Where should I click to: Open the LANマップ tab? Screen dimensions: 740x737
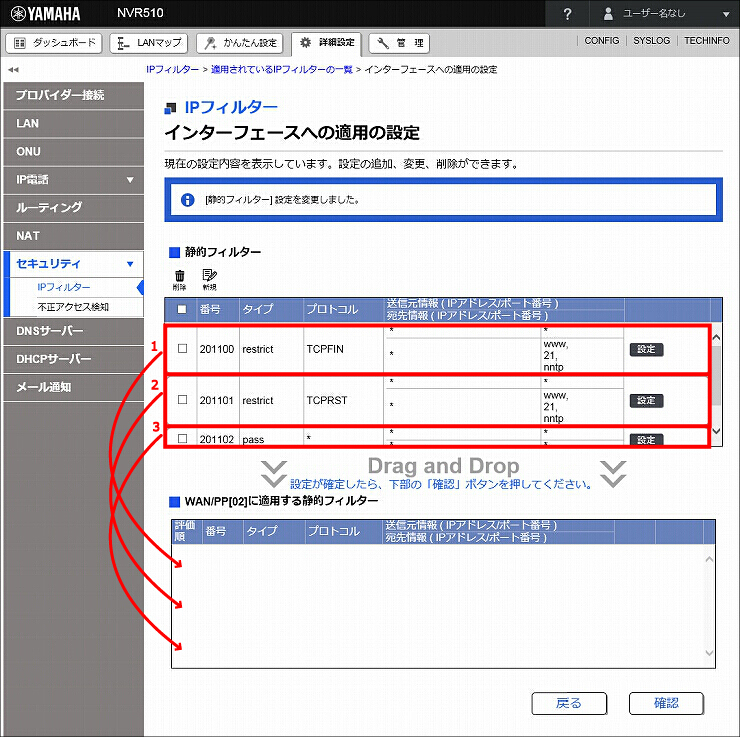pos(149,43)
